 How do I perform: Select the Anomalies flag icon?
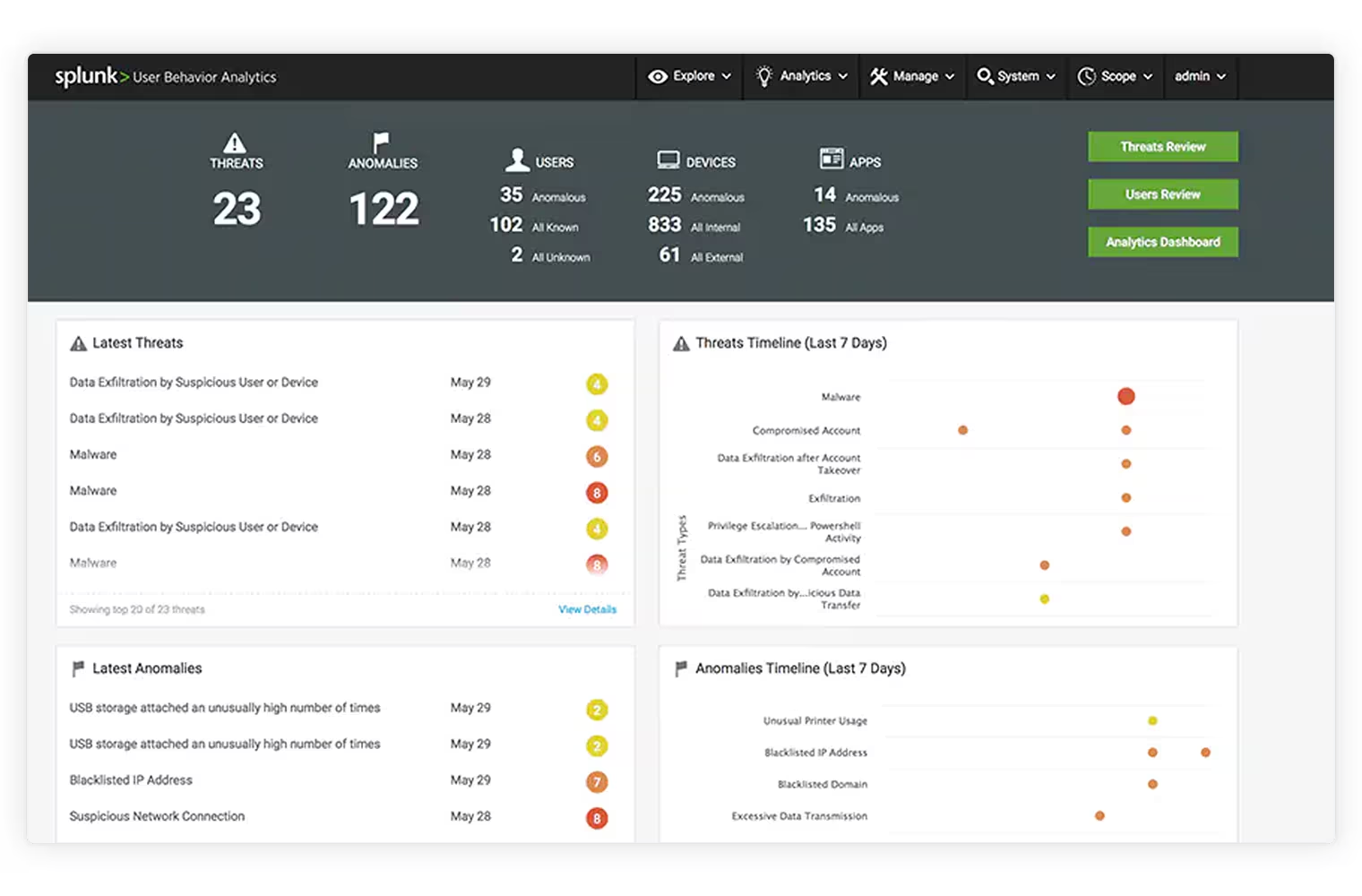coord(382,142)
